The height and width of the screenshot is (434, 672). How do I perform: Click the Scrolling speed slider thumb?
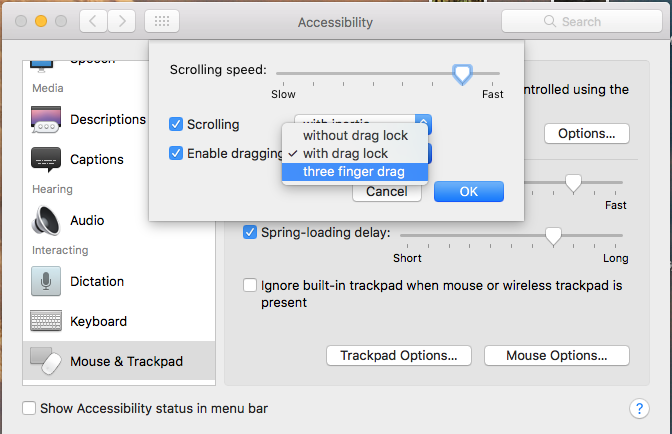[462, 73]
